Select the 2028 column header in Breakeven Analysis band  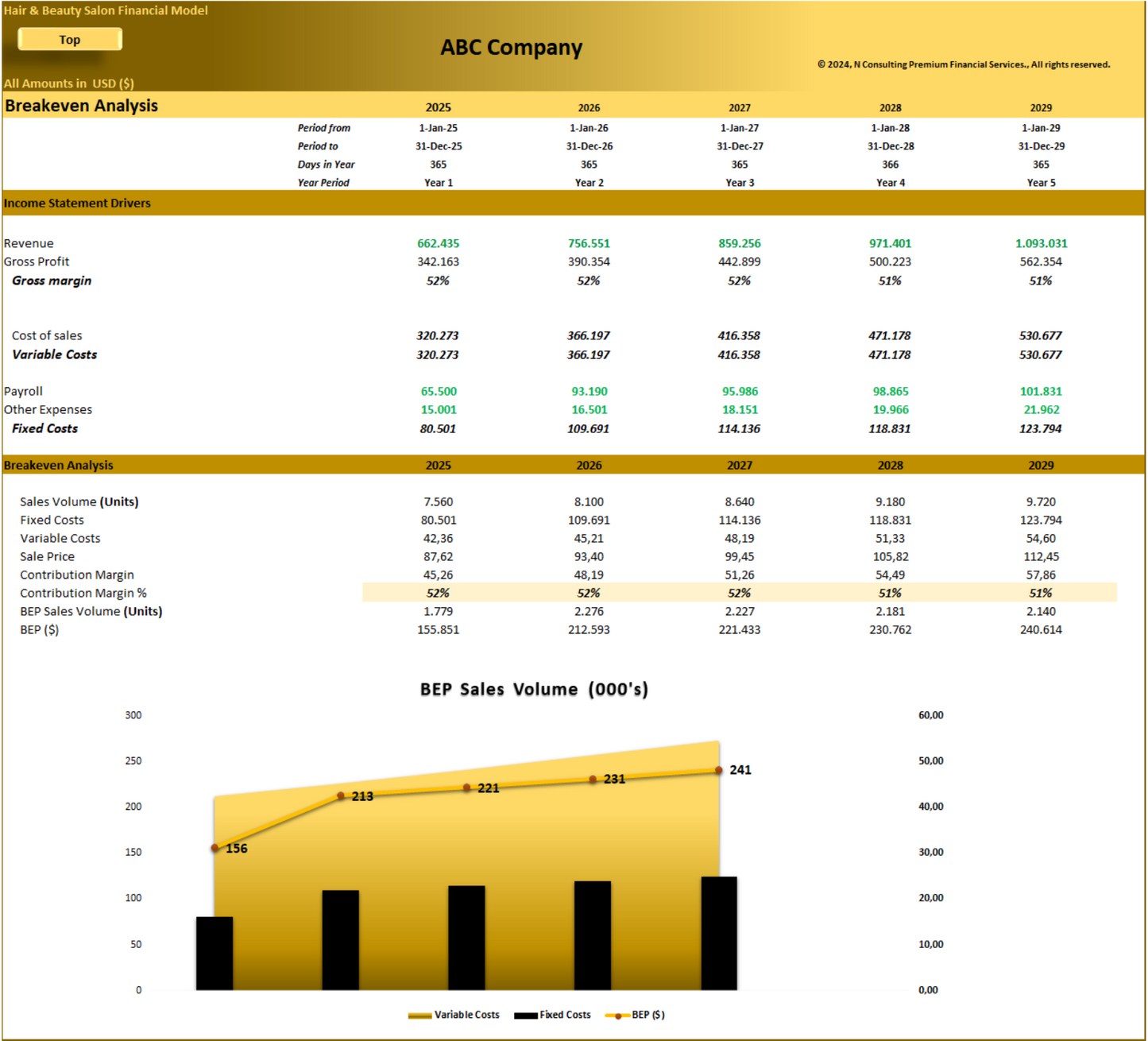coord(891,465)
